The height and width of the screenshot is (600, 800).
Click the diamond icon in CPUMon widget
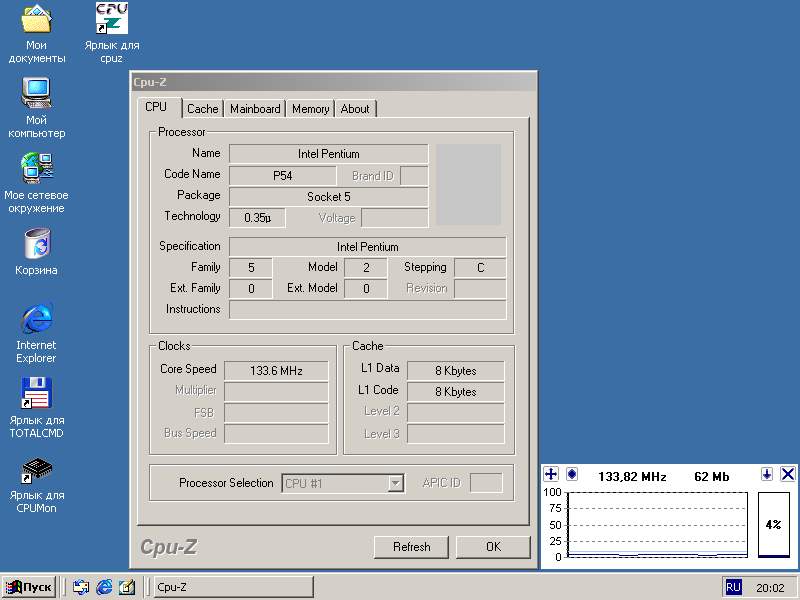pyautogui.click(x=572, y=474)
